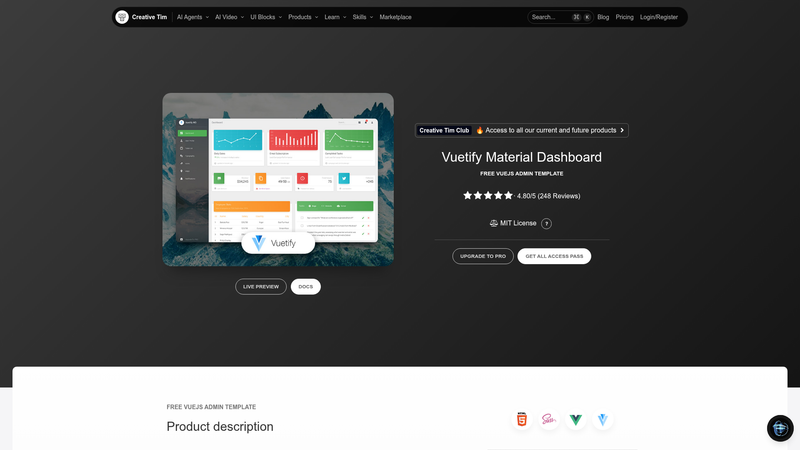800x450 pixels.
Task: Expand the AI Video menu
Action: point(229,17)
